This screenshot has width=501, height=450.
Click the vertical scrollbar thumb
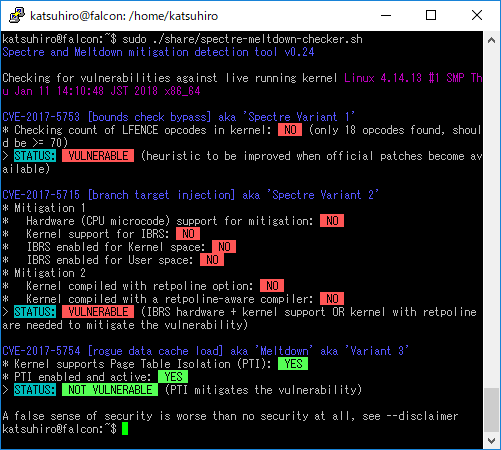(x=491, y=410)
